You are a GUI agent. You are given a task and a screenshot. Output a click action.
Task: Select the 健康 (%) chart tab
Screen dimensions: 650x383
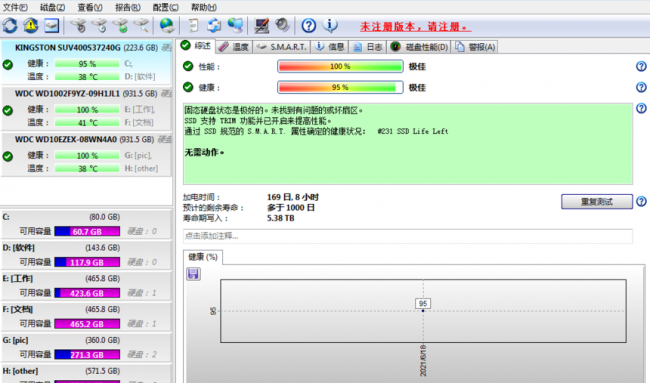pyautogui.click(x=203, y=257)
